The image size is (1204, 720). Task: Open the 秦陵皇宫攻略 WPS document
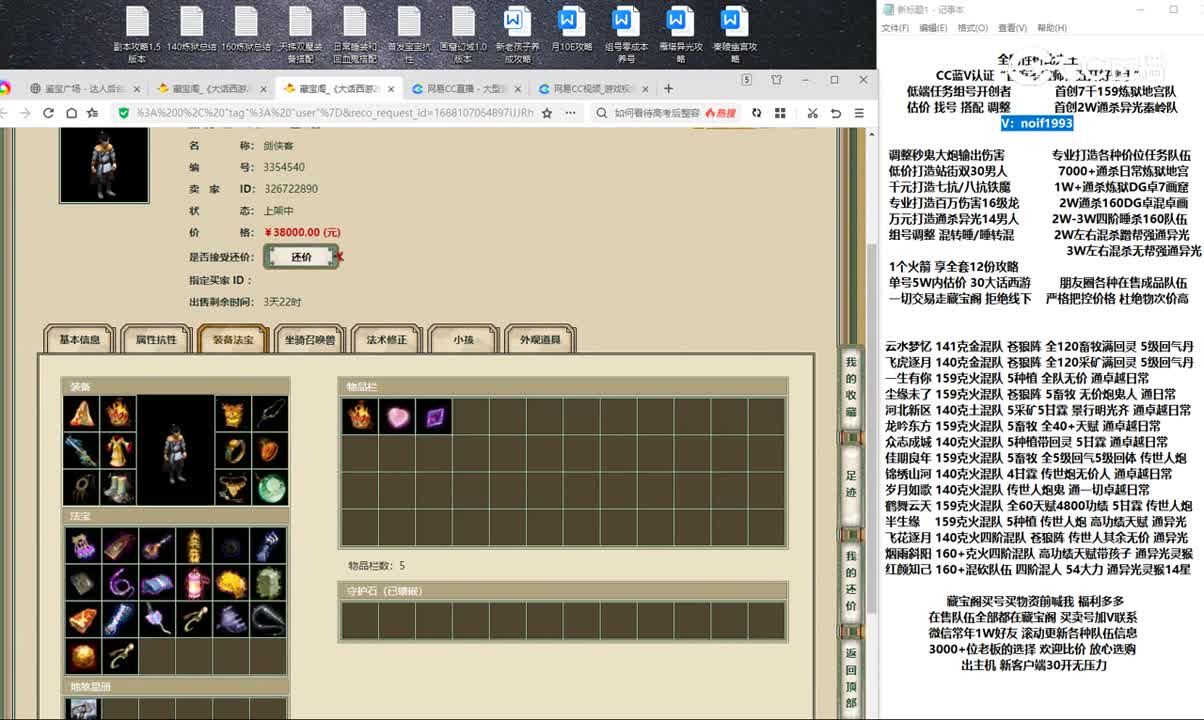[735, 35]
